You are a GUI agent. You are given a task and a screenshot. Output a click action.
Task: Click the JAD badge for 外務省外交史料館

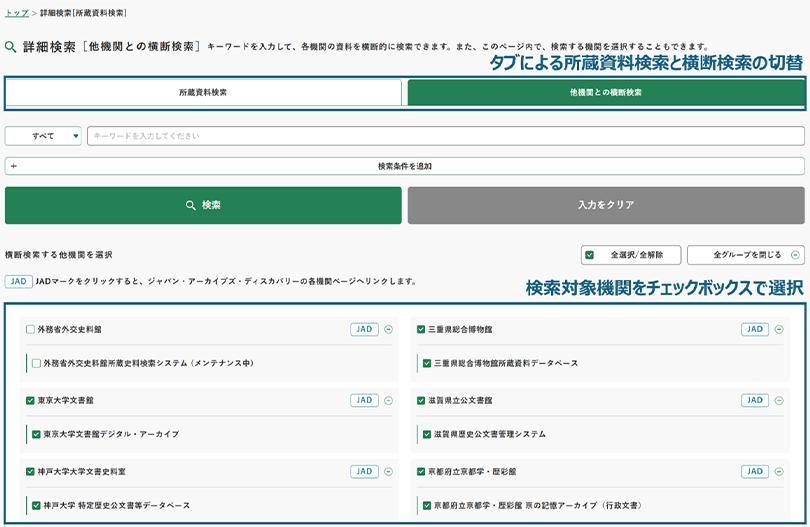[x=364, y=329]
